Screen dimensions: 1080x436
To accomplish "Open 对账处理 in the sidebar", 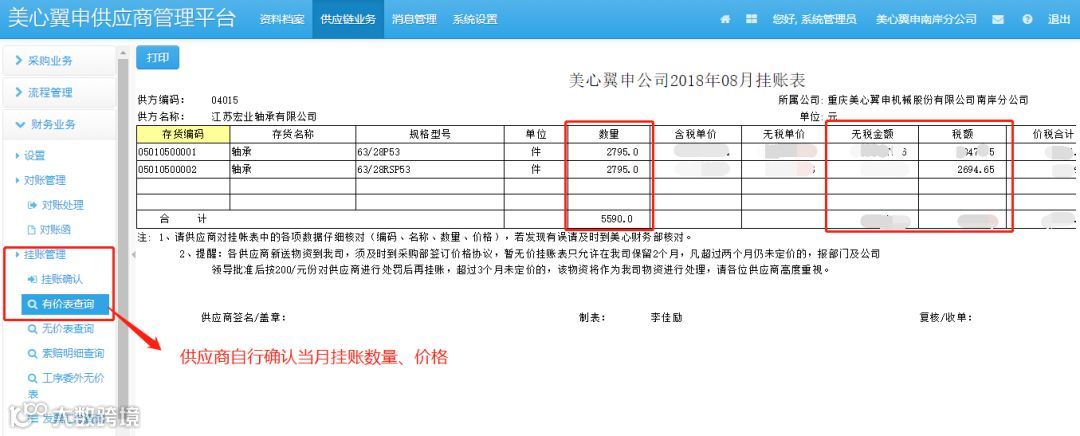I will click(x=62, y=205).
